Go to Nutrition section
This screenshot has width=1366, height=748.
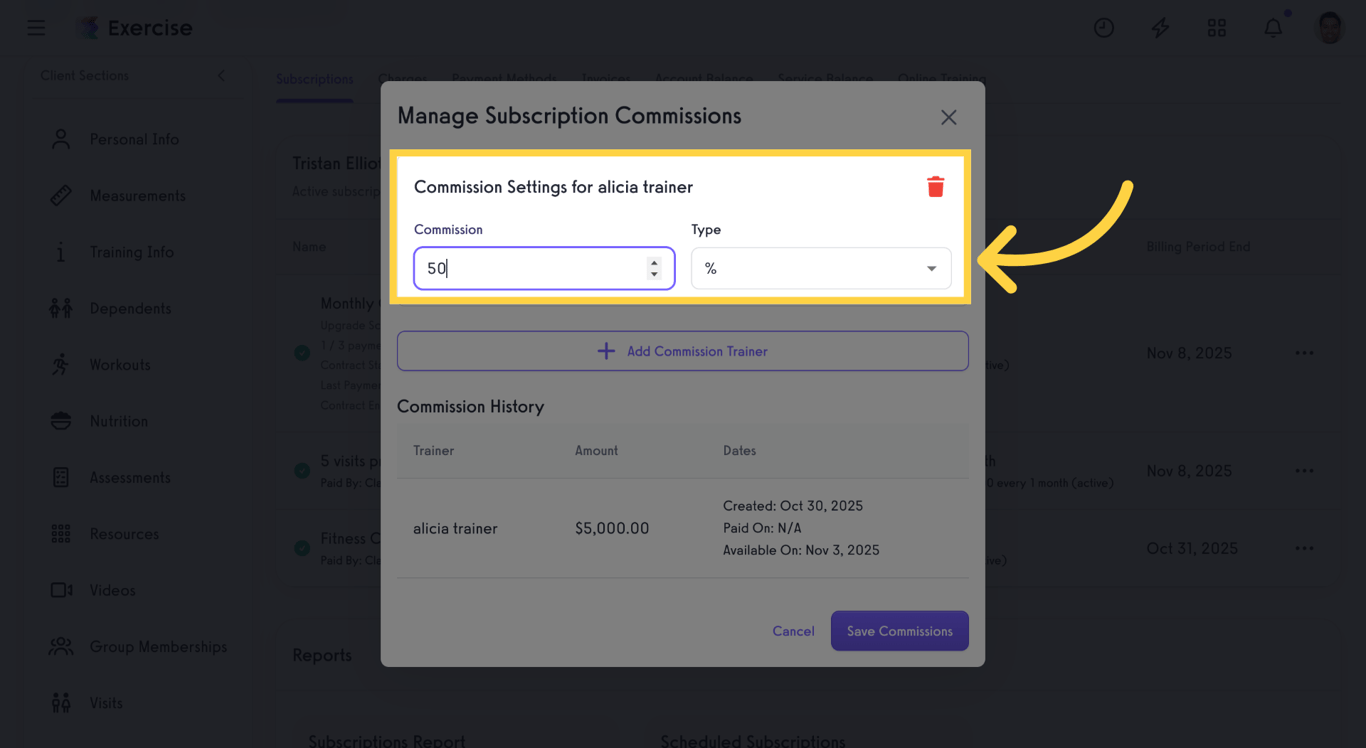click(x=118, y=421)
